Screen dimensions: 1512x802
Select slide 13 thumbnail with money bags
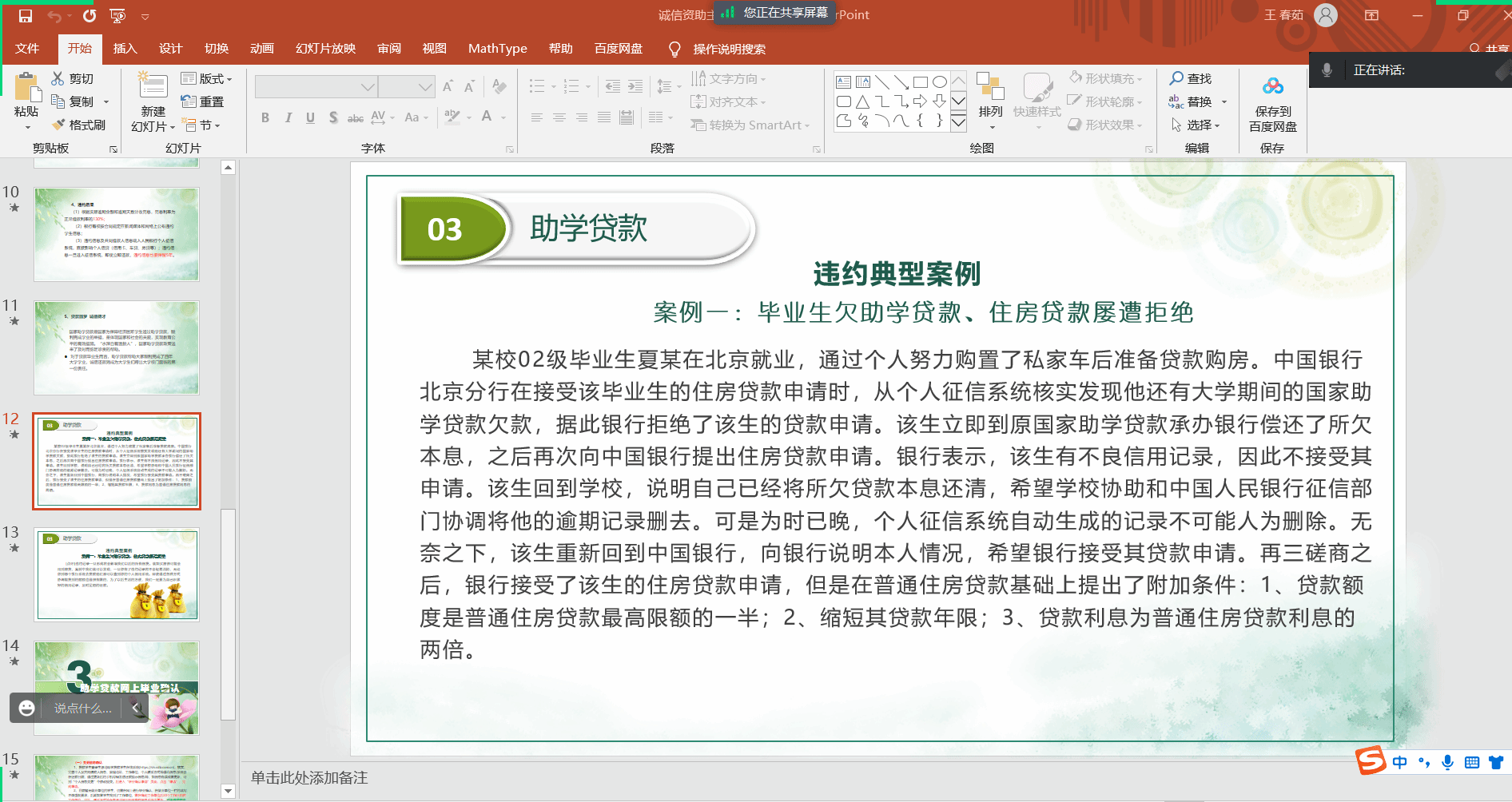point(117,574)
